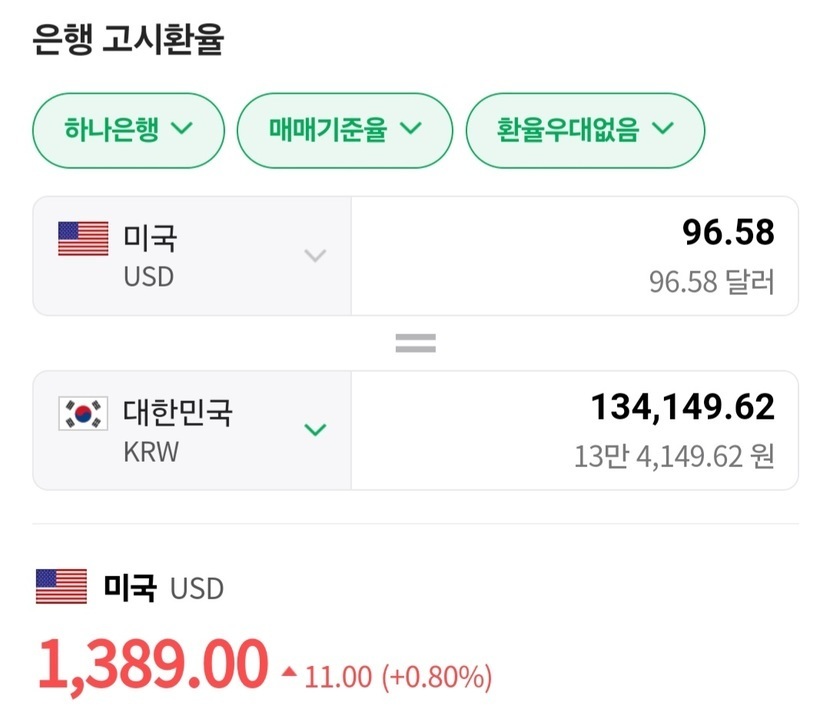
Task: Click the US flag beside the 1,389.00 rate
Action: 61,586
